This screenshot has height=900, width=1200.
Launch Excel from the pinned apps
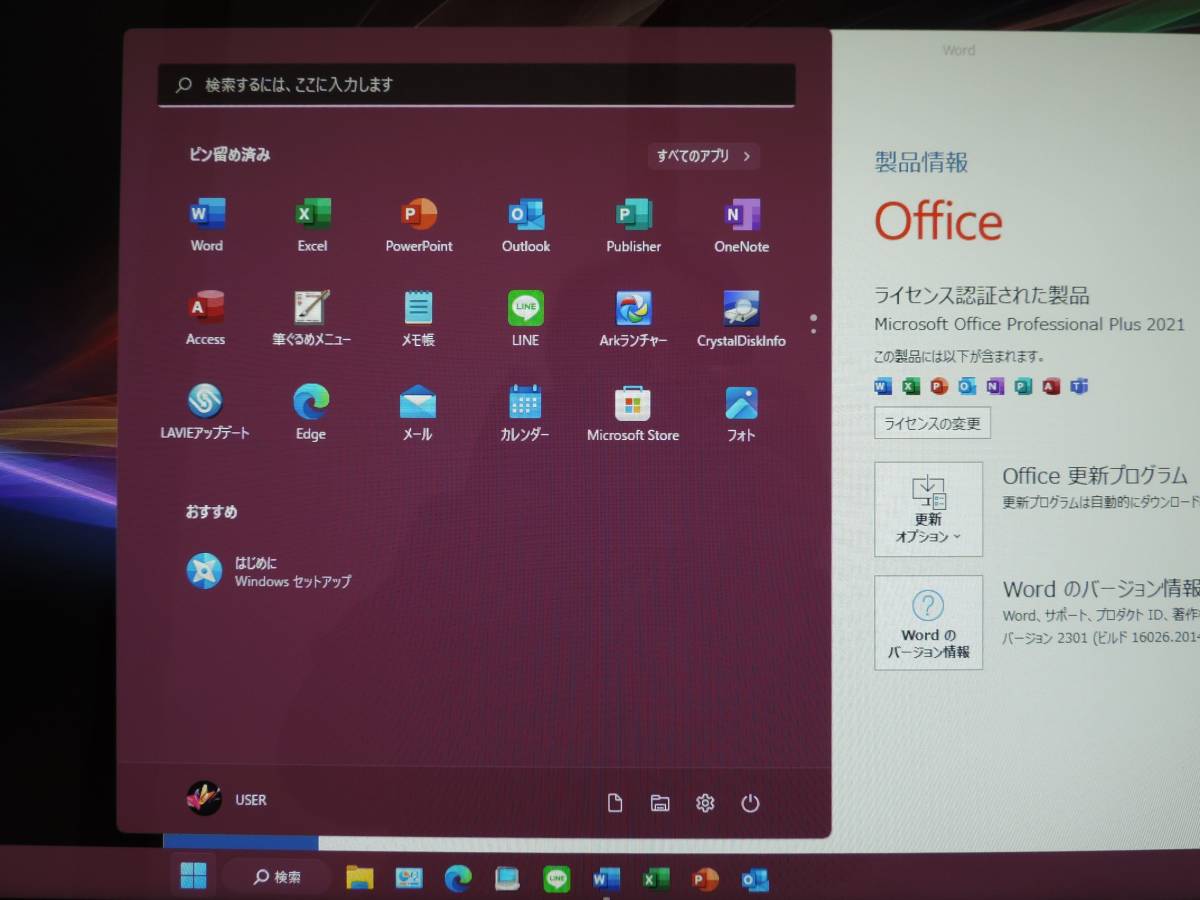click(x=312, y=225)
